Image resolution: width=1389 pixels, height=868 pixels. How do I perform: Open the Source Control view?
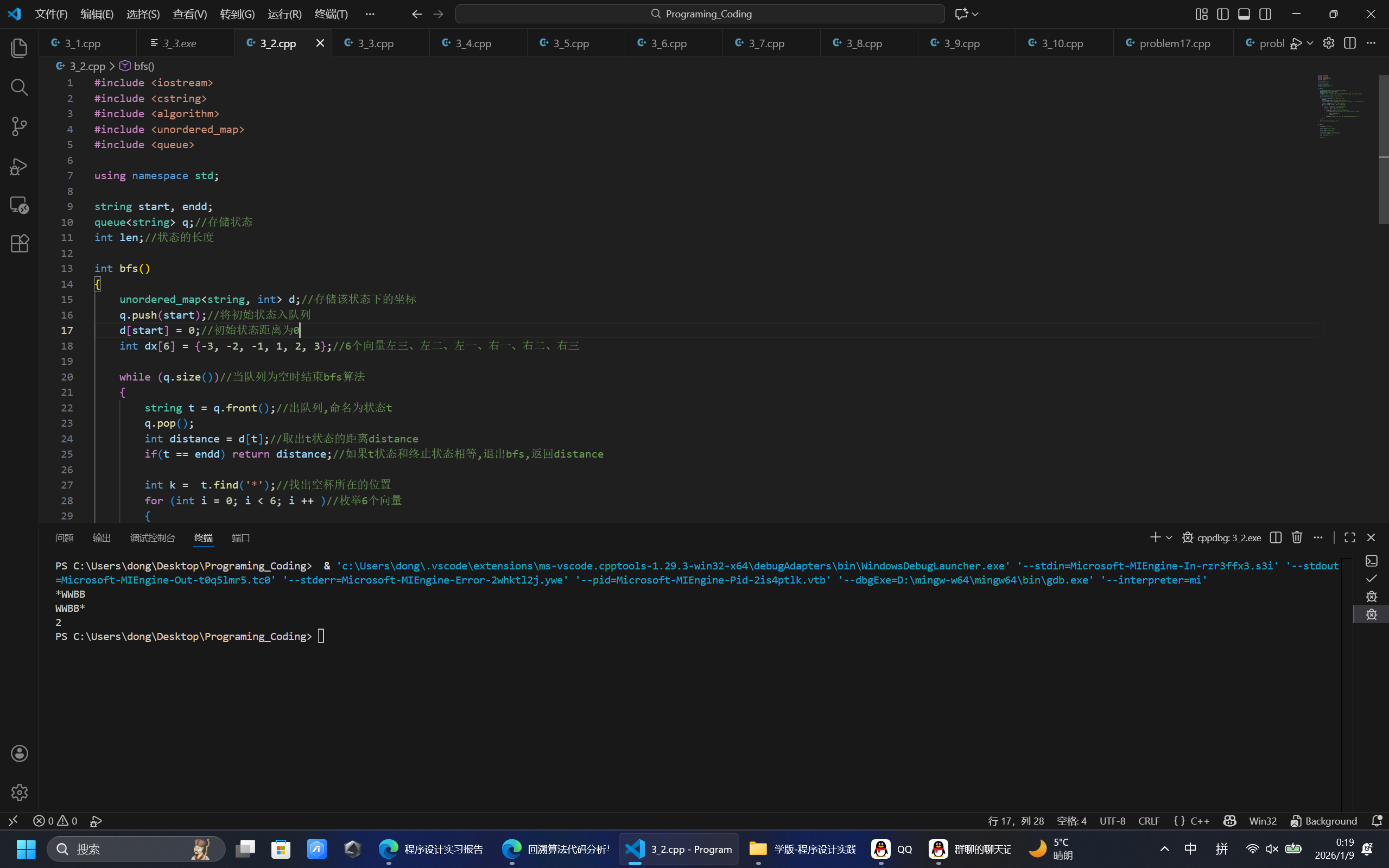click(19, 126)
